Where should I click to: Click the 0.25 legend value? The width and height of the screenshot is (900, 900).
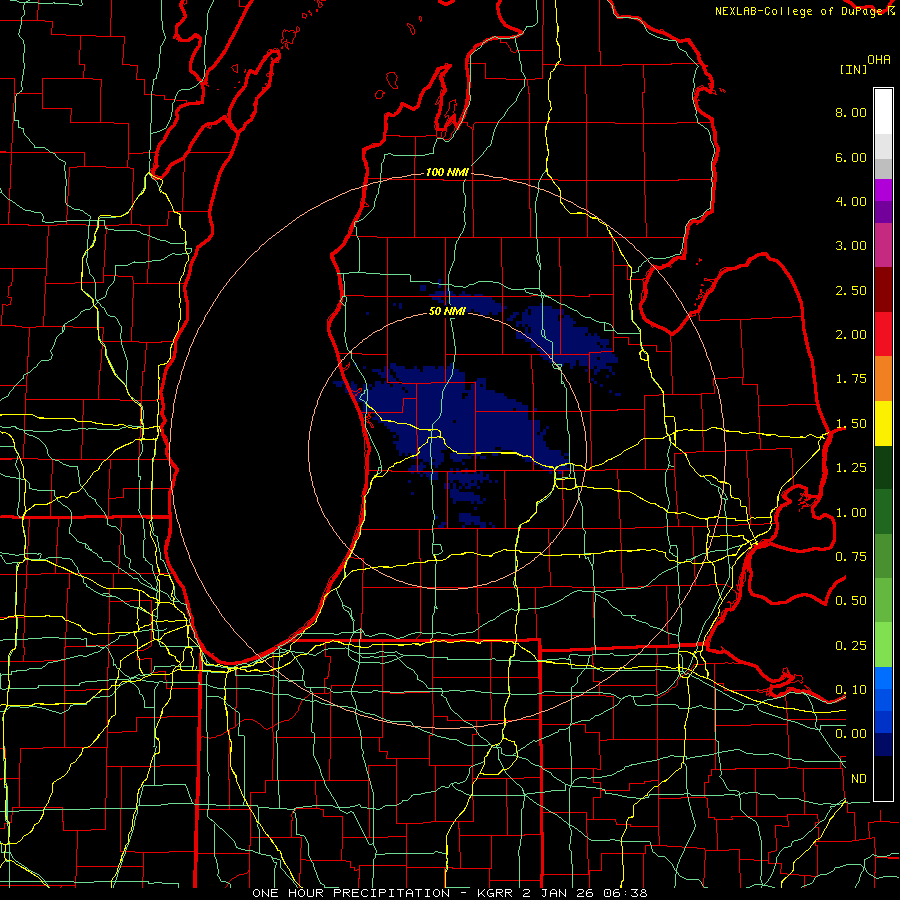click(x=851, y=646)
